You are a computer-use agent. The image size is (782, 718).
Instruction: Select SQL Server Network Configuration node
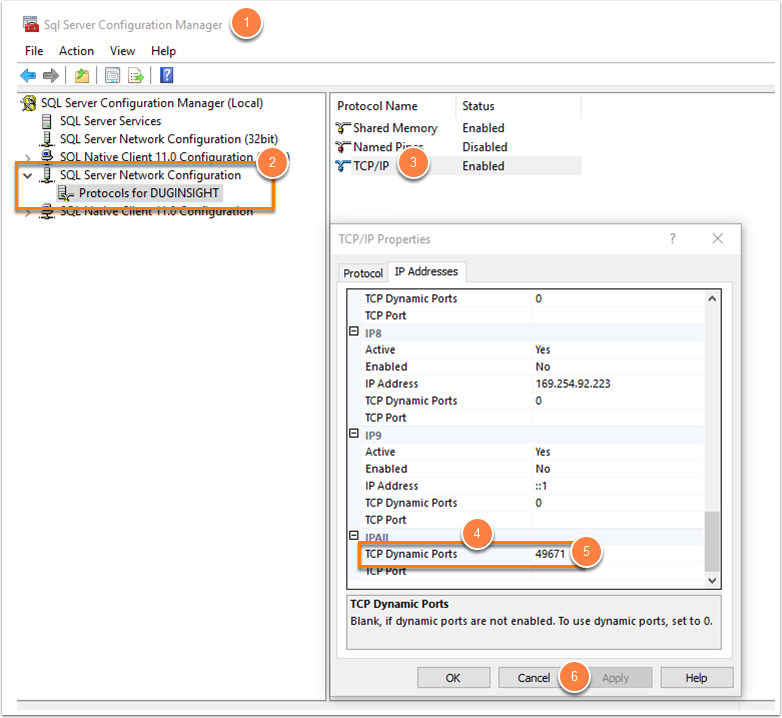coord(150,175)
